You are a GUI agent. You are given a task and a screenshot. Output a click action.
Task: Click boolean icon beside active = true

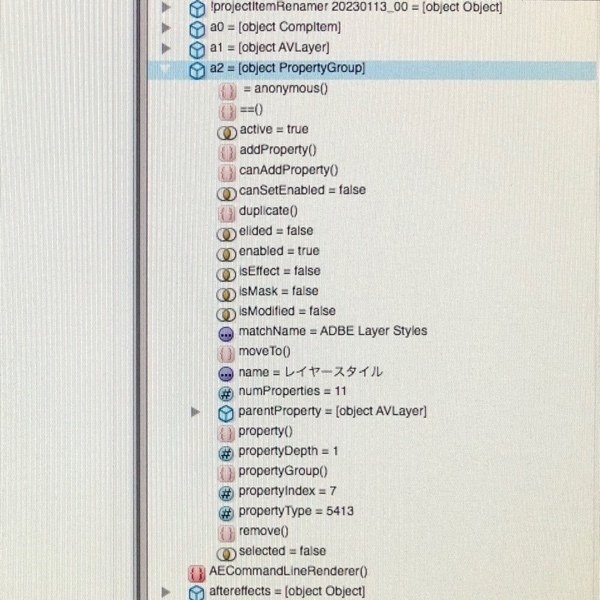(x=227, y=133)
